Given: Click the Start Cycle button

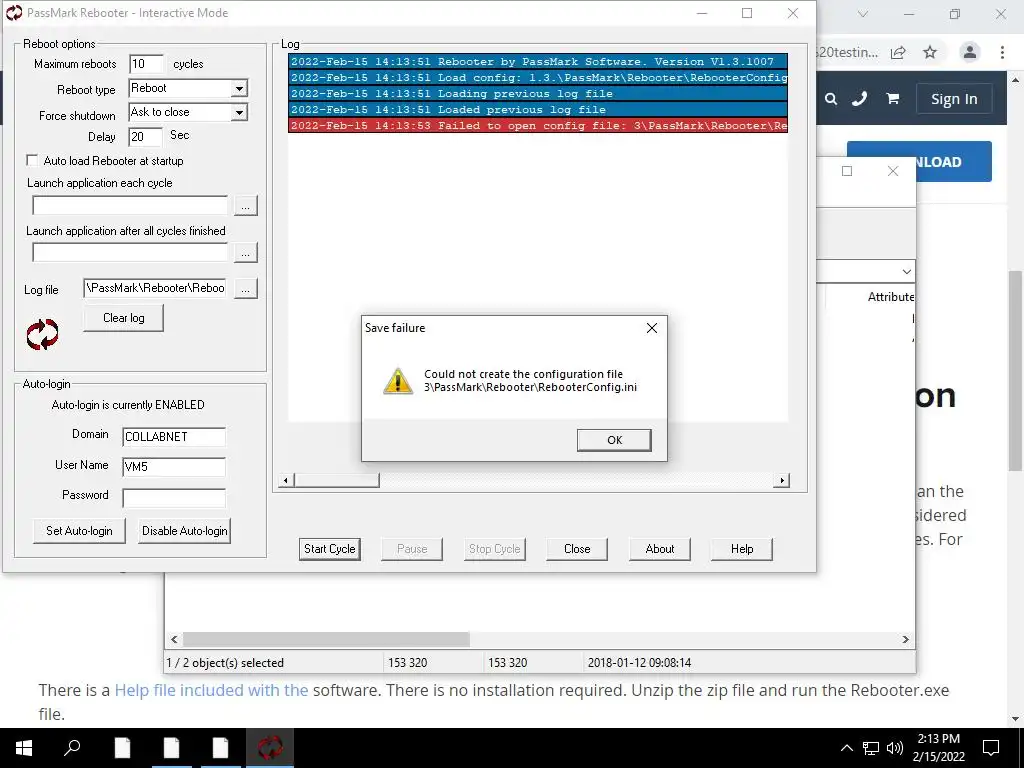Looking at the screenshot, I should tap(330, 549).
